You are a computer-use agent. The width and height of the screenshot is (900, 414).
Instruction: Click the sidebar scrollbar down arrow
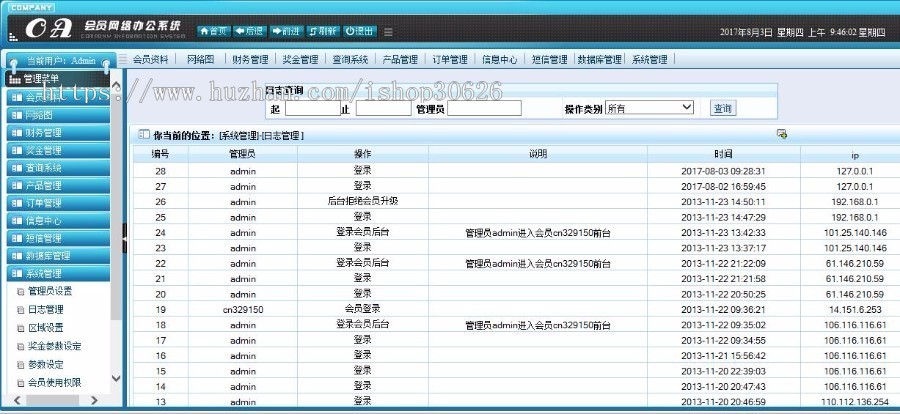pyautogui.click(x=116, y=378)
